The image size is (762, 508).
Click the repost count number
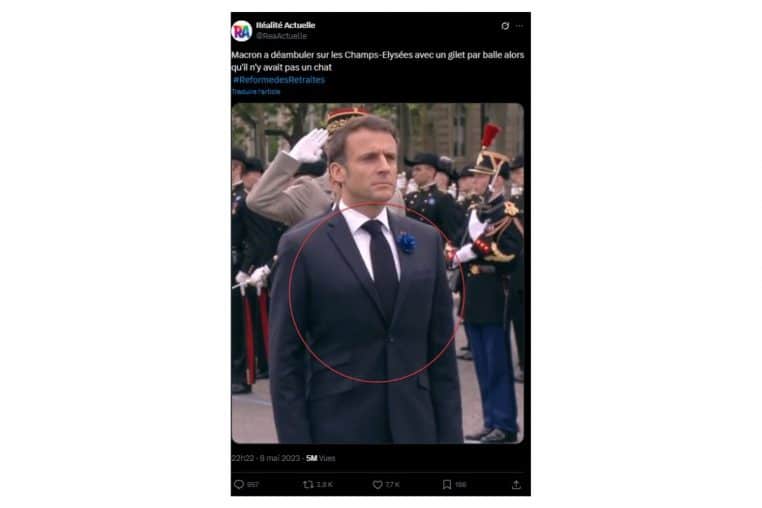click(x=324, y=484)
